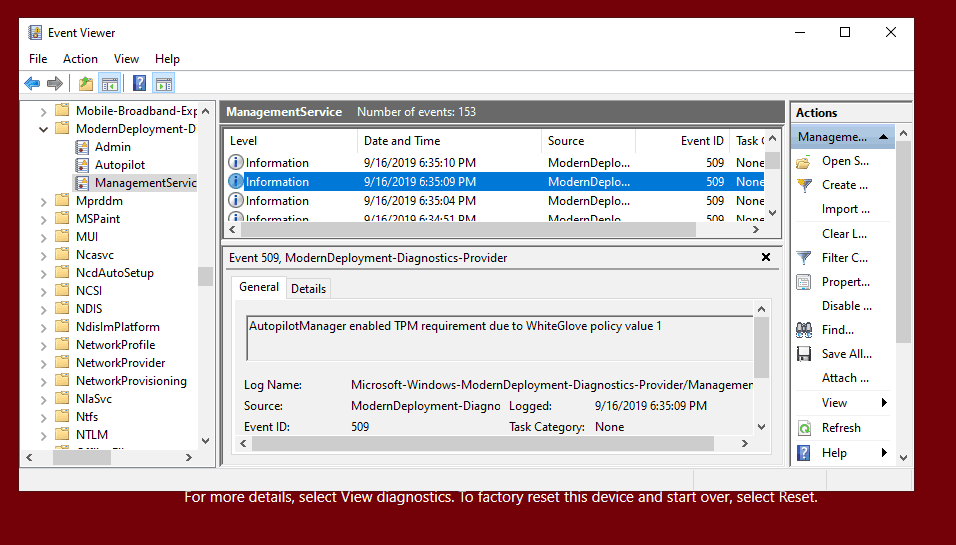Toggle the Show/Hide Action Pane toolbar icon

click(x=164, y=83)
